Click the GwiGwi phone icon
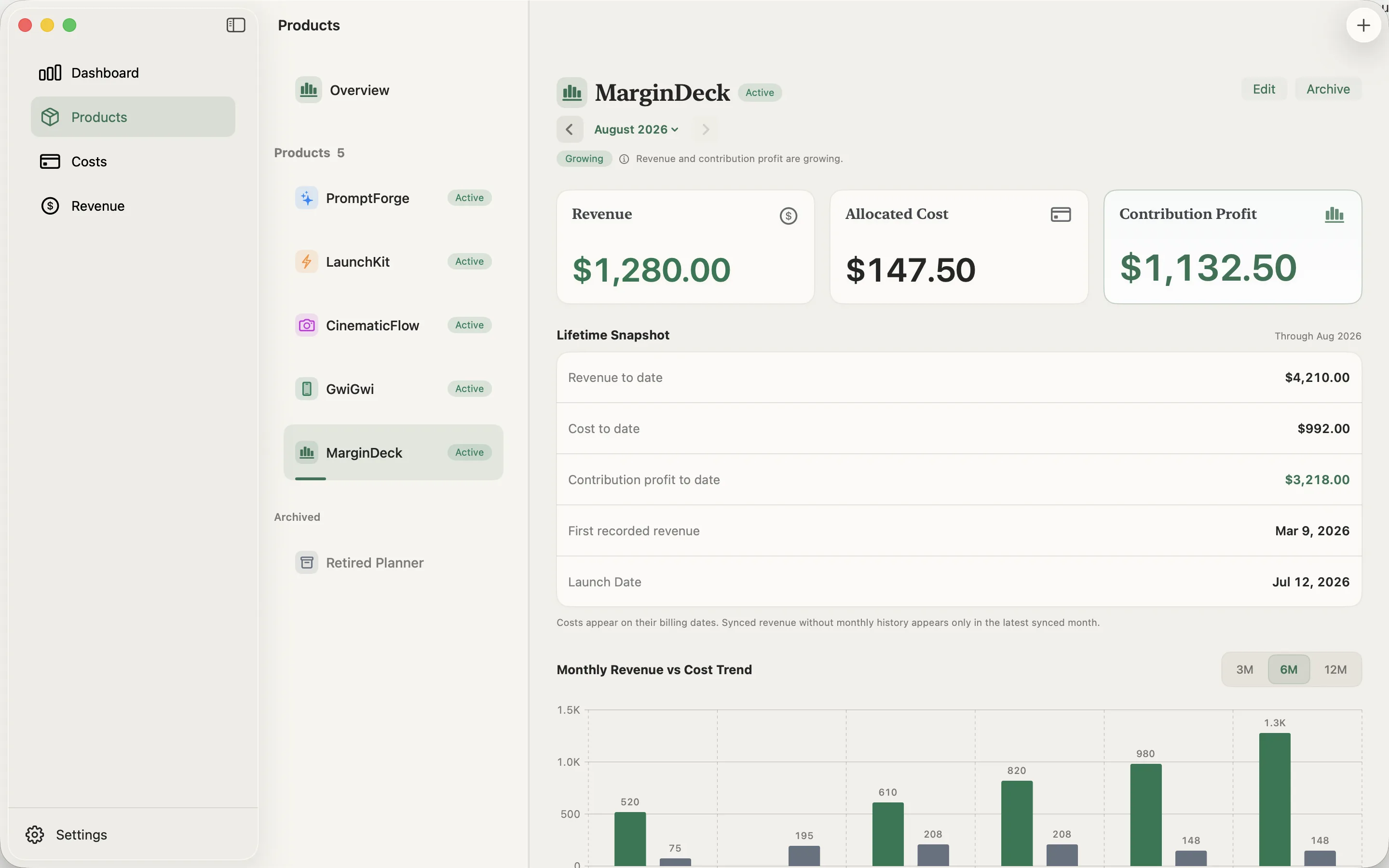This screenshot has height=868, width=1389. pos(307,389)
